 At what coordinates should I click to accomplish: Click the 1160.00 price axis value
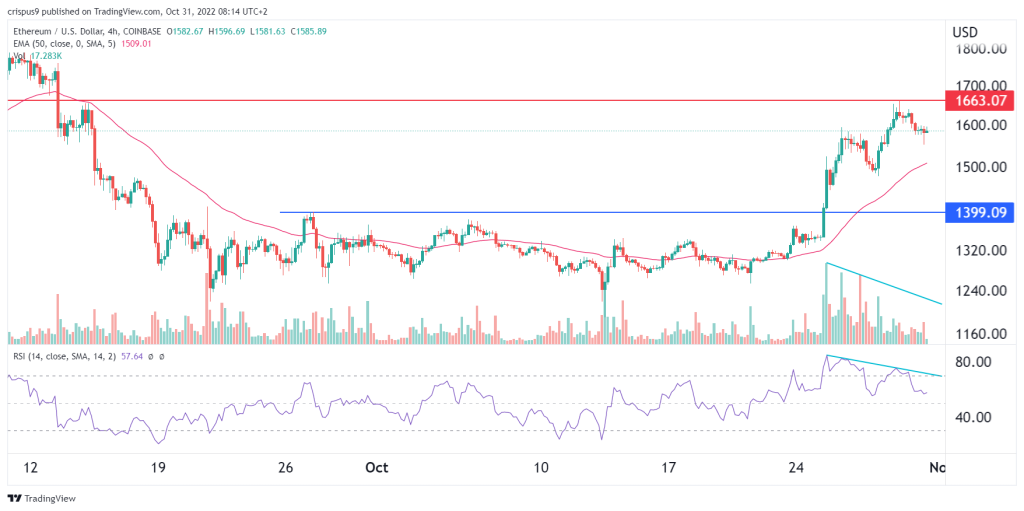tap(979, 334)
